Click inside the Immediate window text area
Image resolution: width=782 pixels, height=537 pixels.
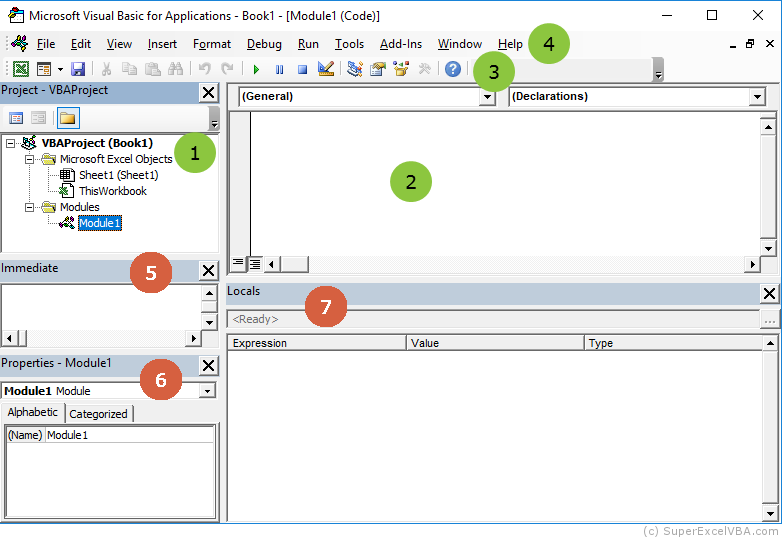pos(101,307)
